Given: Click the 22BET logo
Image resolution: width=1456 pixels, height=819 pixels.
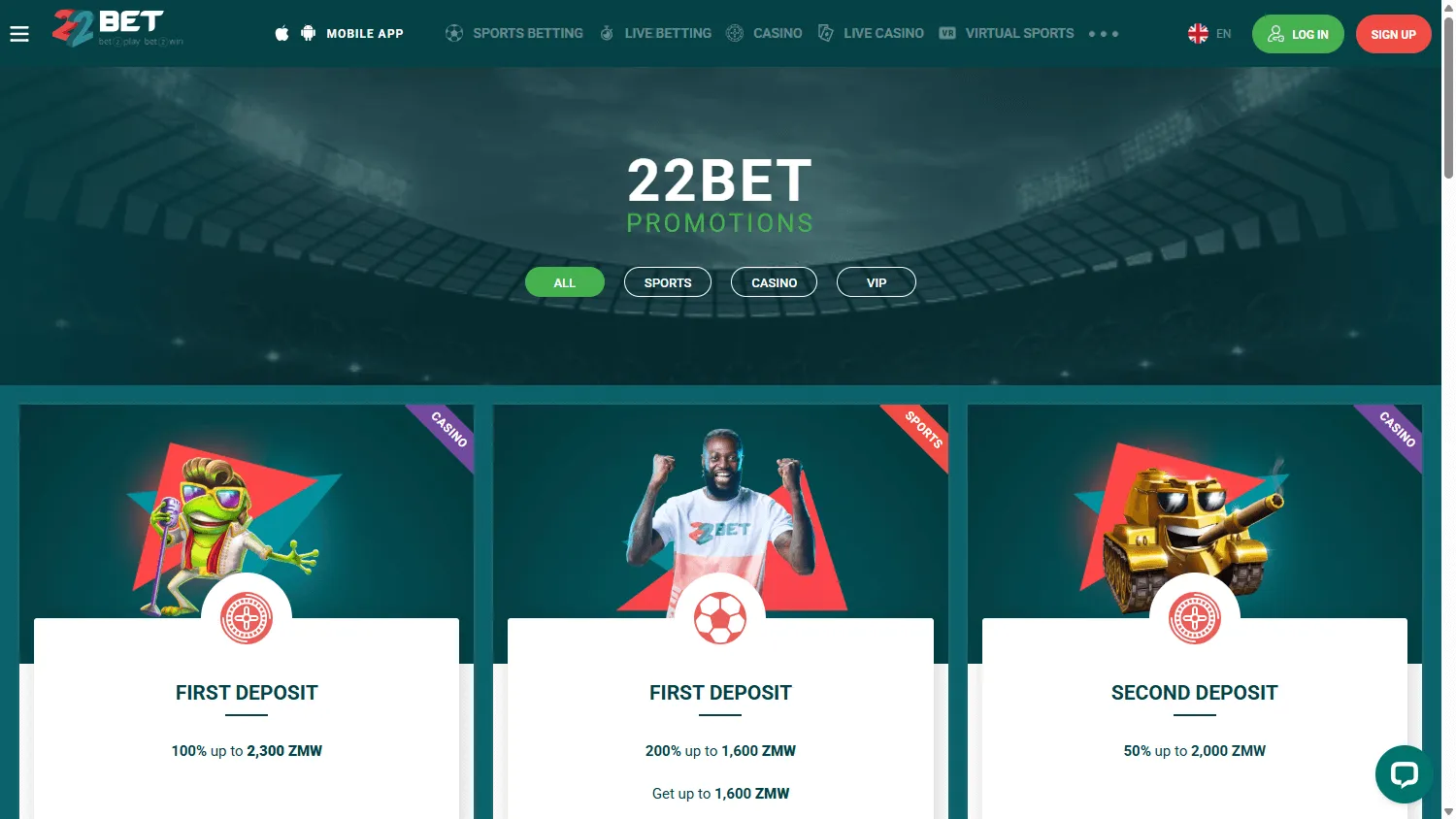Looking at the screenshot, I should click(117, 28).
